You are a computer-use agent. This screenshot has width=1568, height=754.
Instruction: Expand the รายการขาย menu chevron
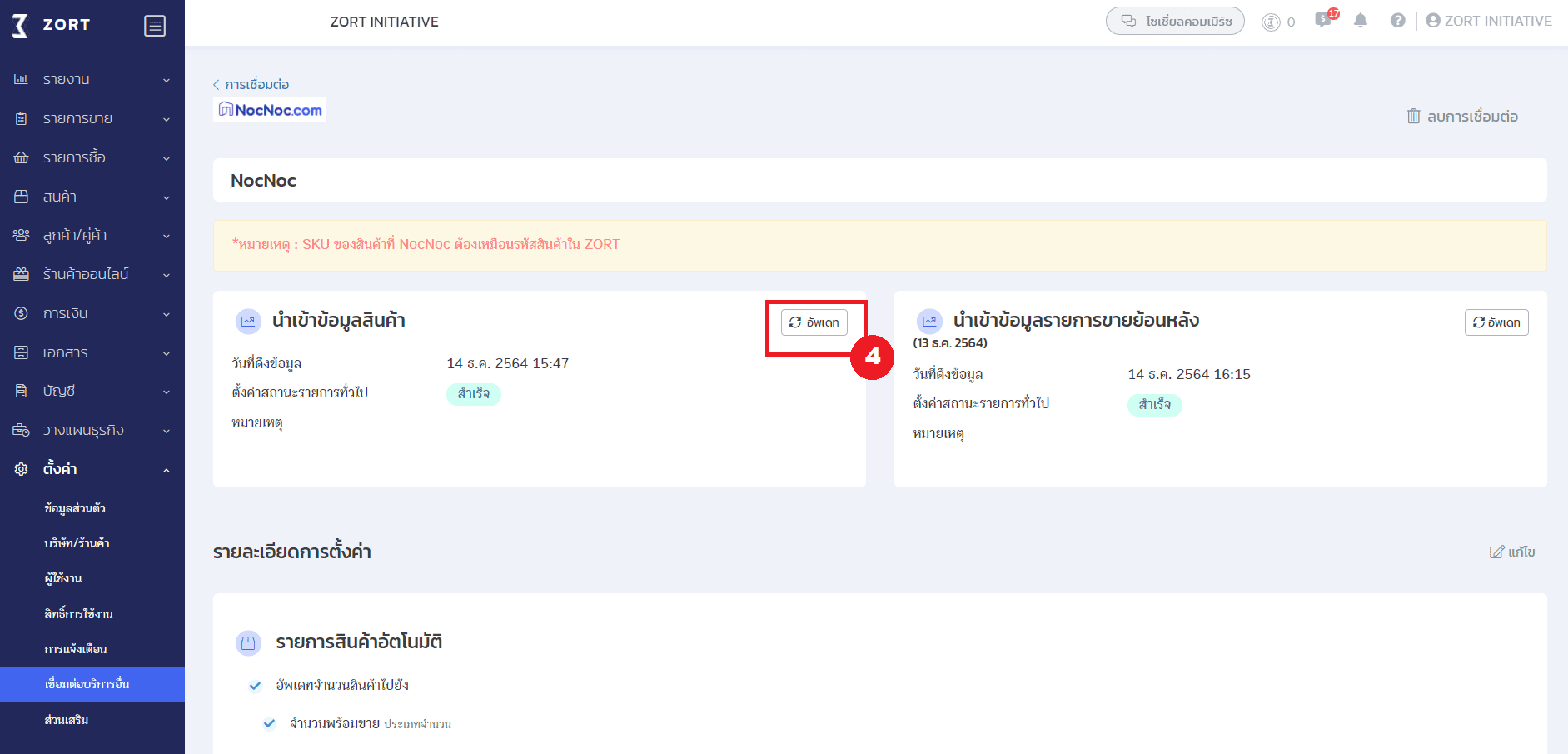(x=167, y=119)
